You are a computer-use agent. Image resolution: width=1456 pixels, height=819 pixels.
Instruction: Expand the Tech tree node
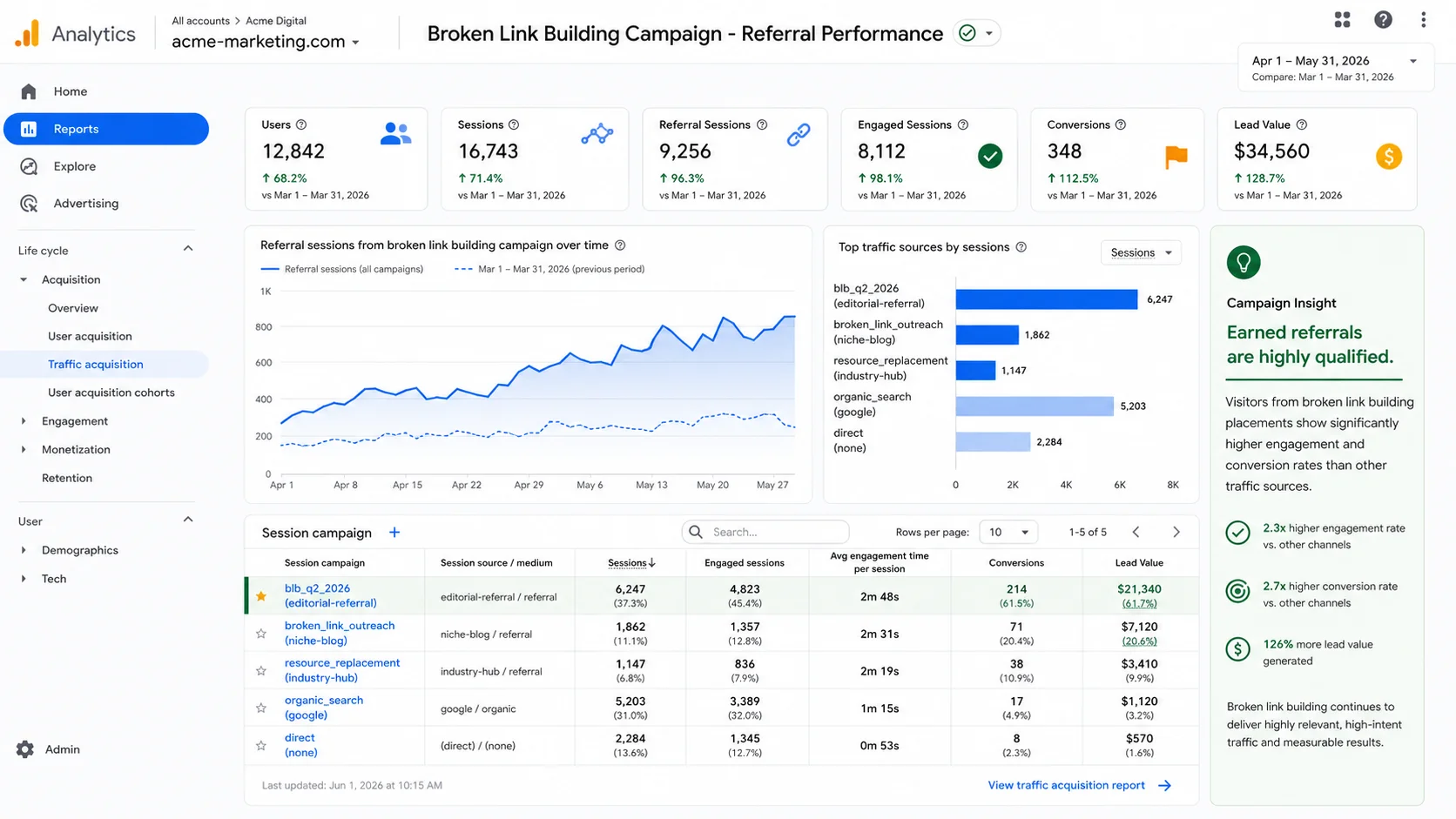[x=24, y=579]
